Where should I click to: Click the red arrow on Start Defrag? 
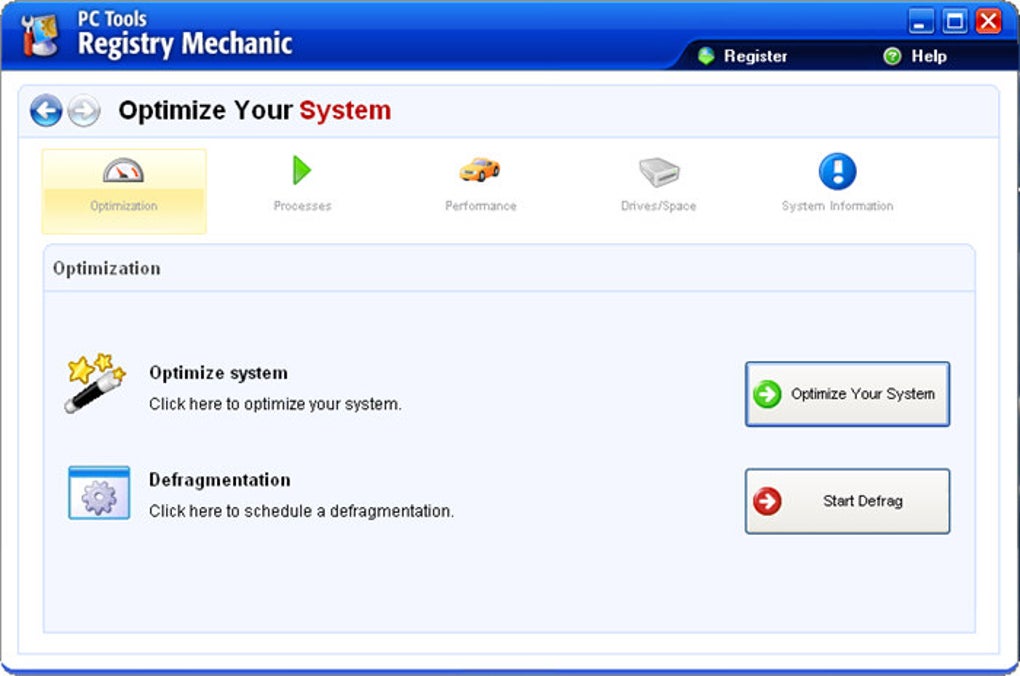coord(767,501)
